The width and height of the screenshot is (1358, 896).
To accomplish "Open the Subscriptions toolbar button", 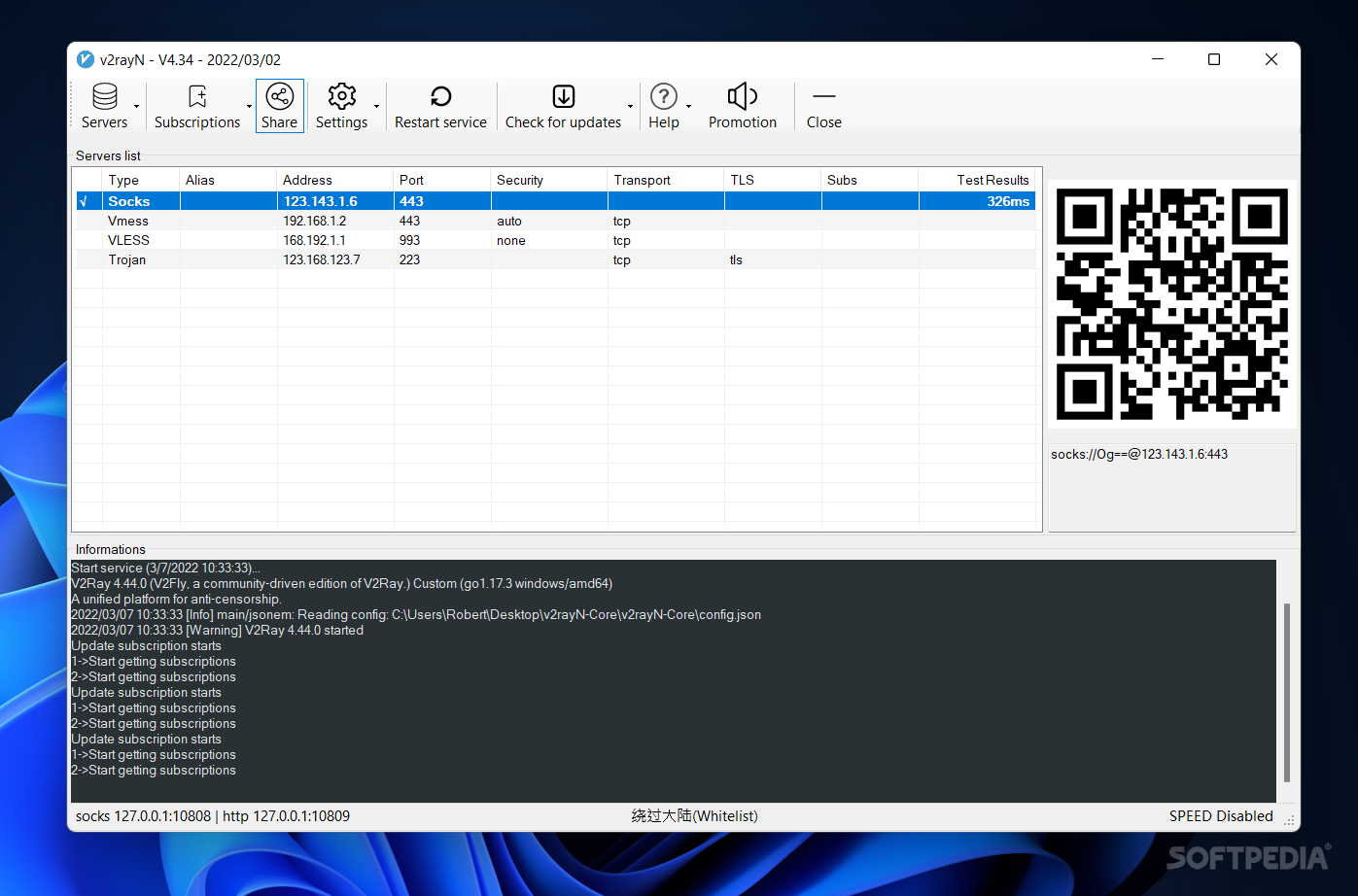I will 197,106.
